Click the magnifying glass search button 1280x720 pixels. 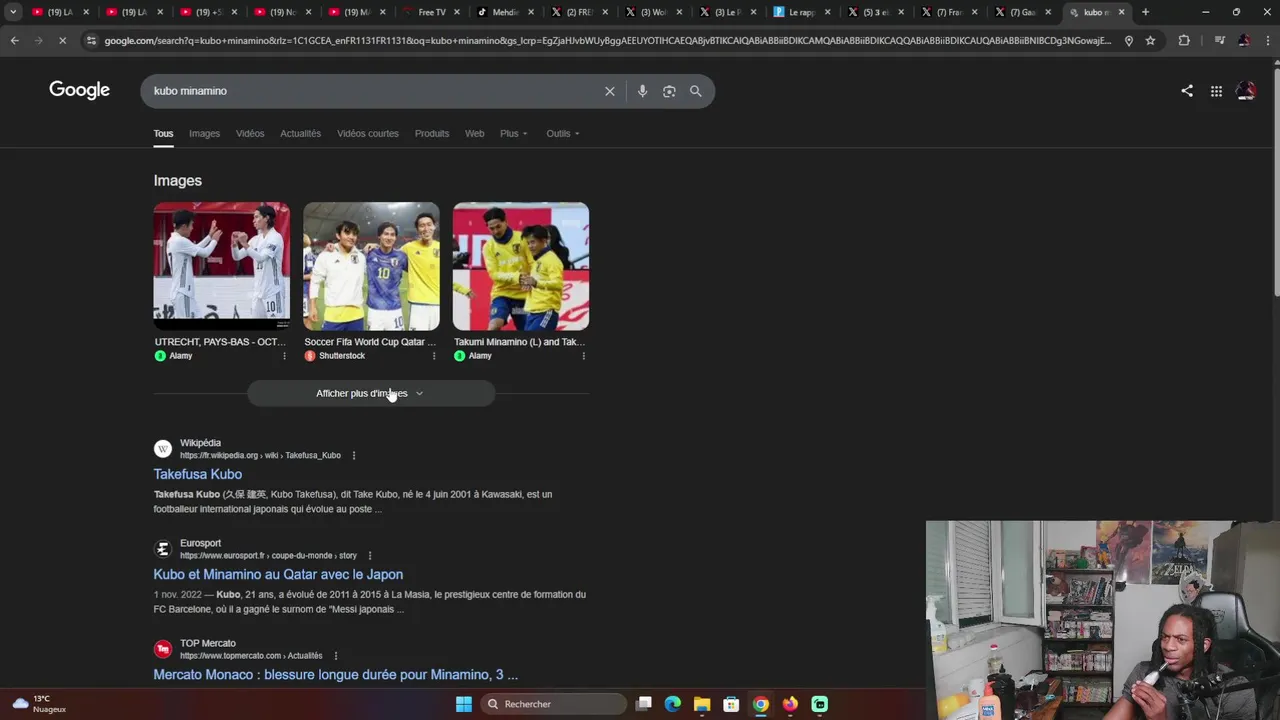pos(695,91)
